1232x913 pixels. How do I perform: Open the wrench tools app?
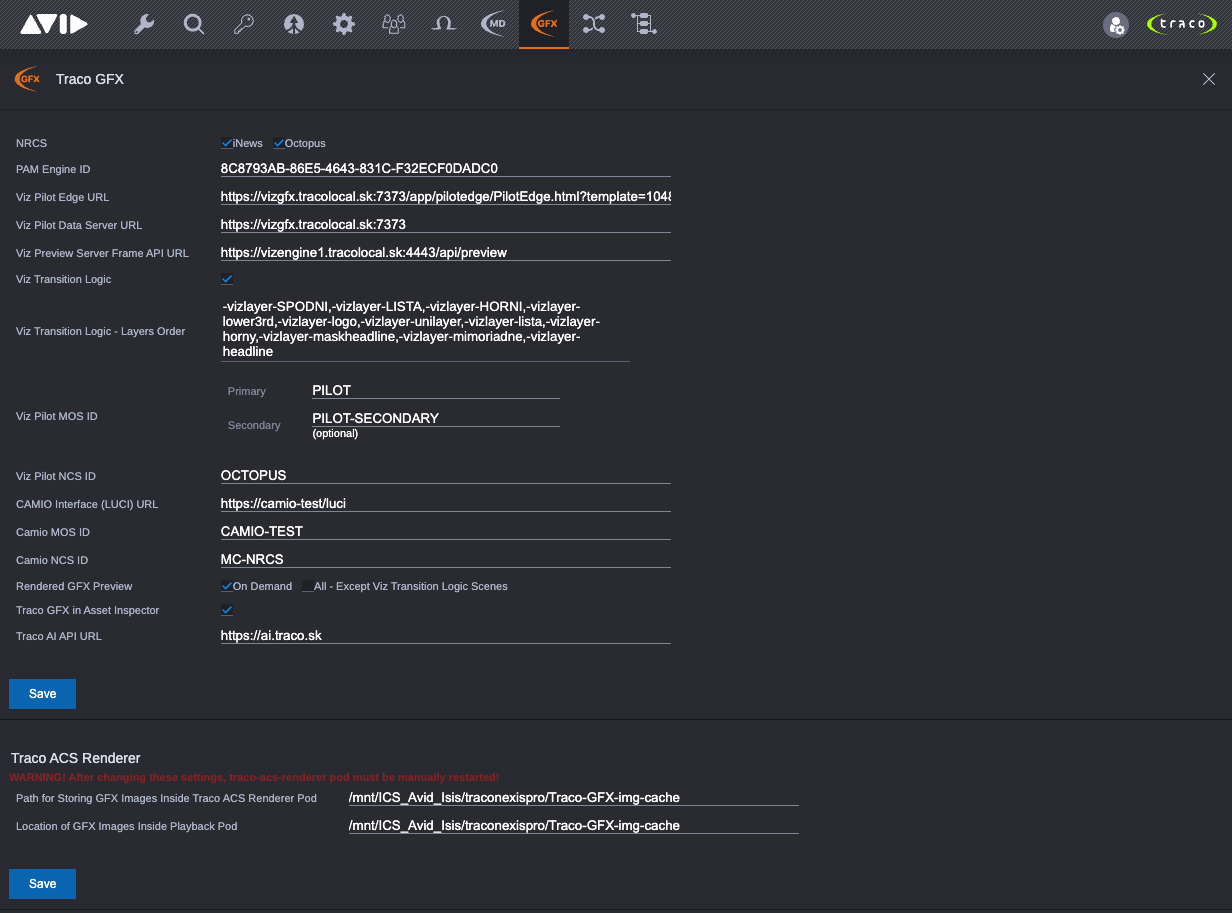tap(144, 24)
